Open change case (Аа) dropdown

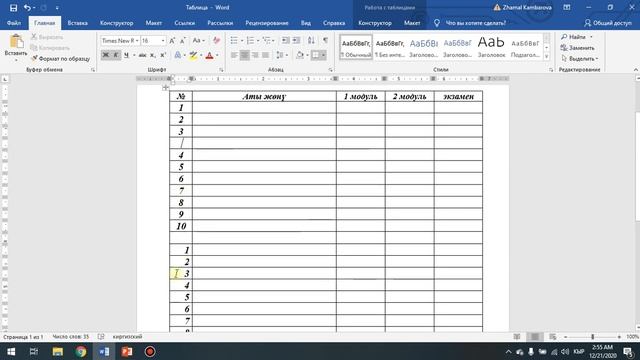(x=198, y=40)
